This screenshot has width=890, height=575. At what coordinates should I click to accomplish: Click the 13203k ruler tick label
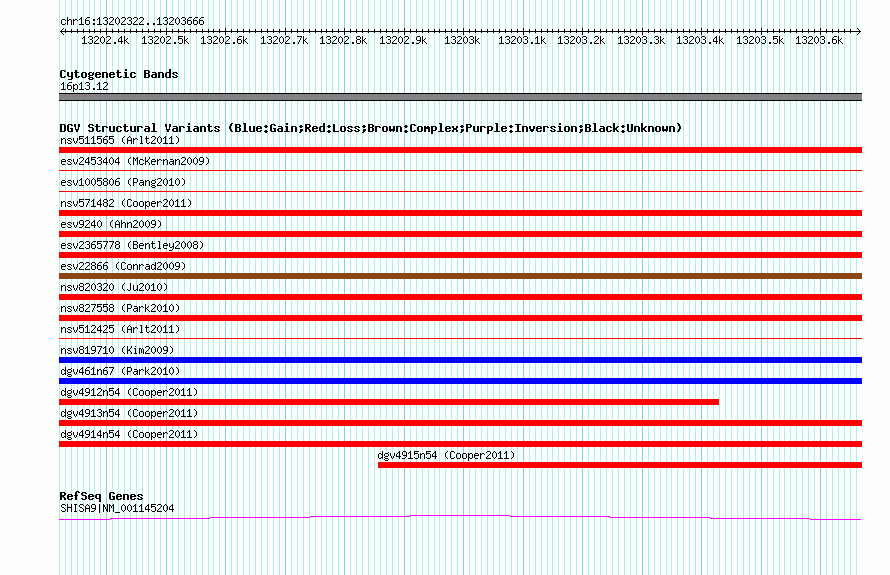(462, 40)
